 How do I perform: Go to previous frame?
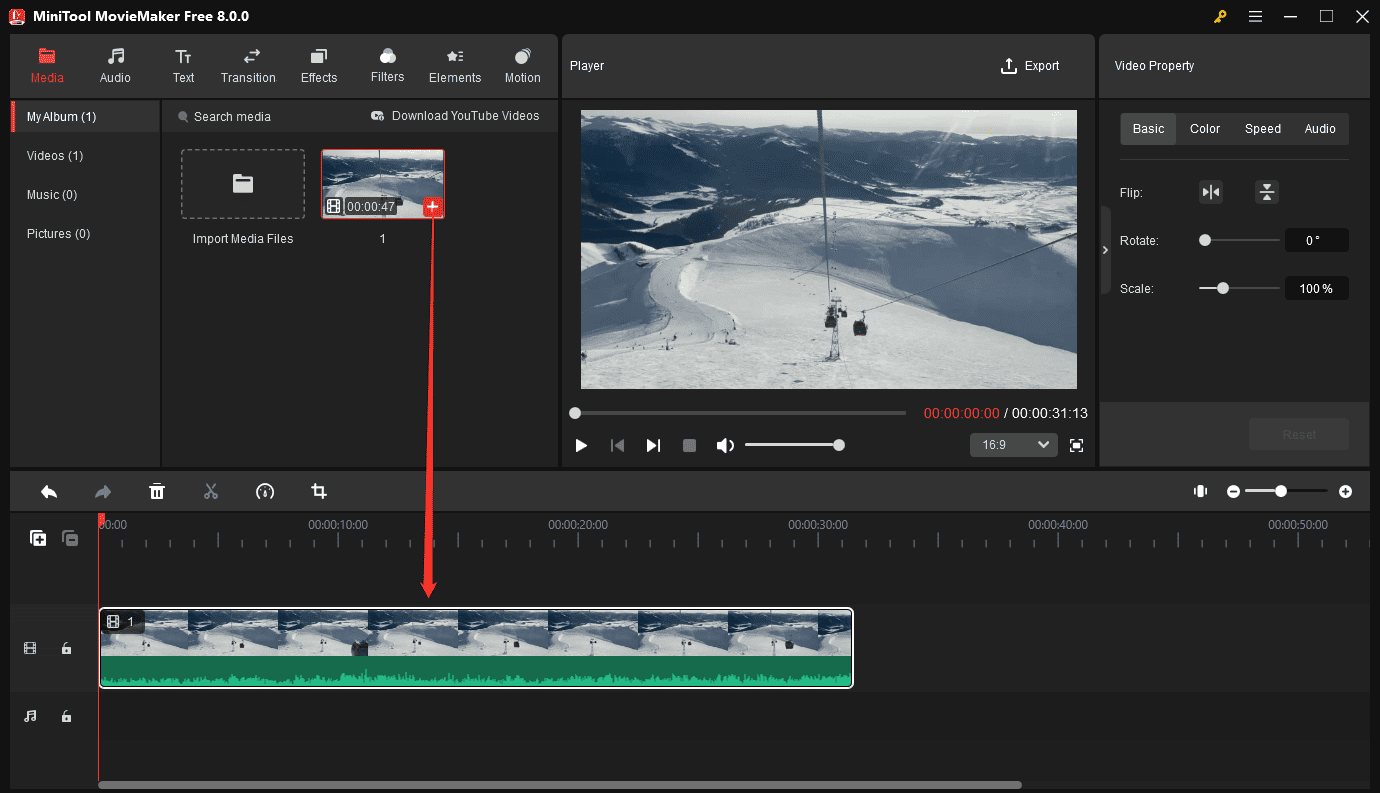tap(617, 445)
